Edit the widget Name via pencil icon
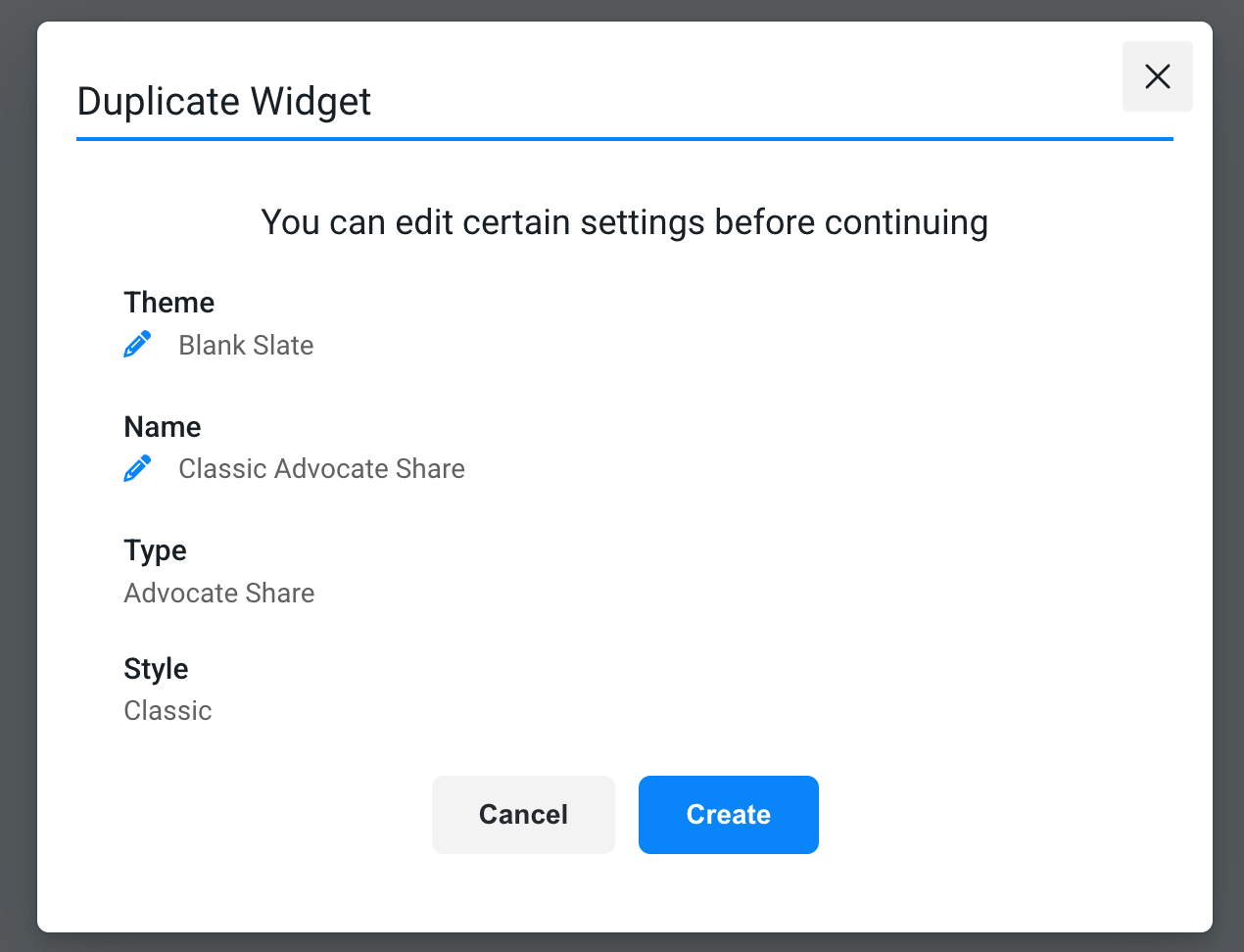The image size is (1244, 952). [x=137, y=469]
